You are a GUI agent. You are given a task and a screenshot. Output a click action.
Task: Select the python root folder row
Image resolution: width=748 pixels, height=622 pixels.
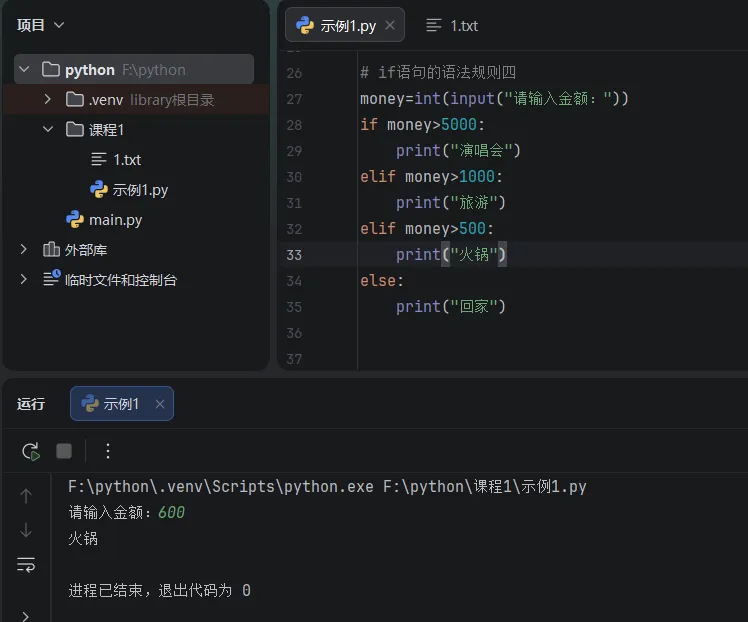click(134, 70)
